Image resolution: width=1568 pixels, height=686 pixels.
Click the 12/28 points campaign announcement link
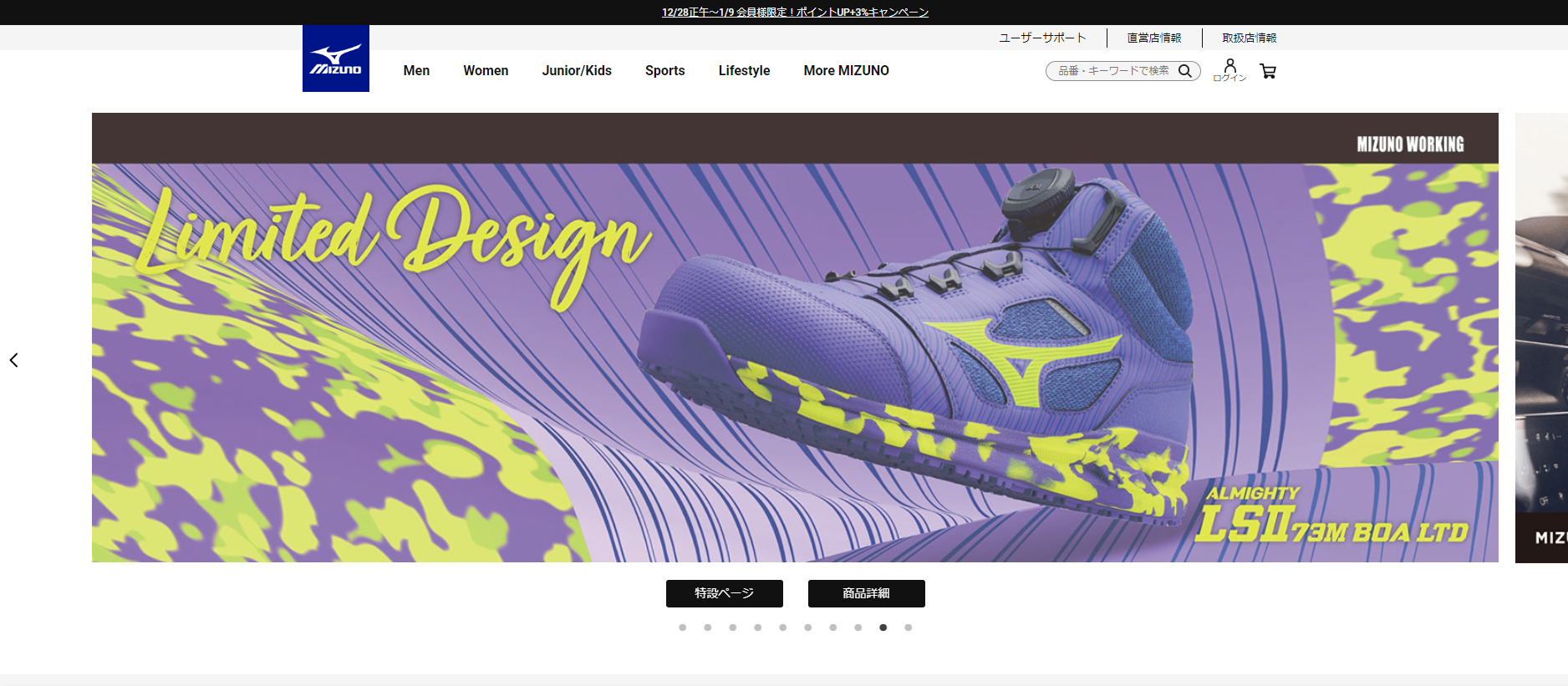(795, 13)
